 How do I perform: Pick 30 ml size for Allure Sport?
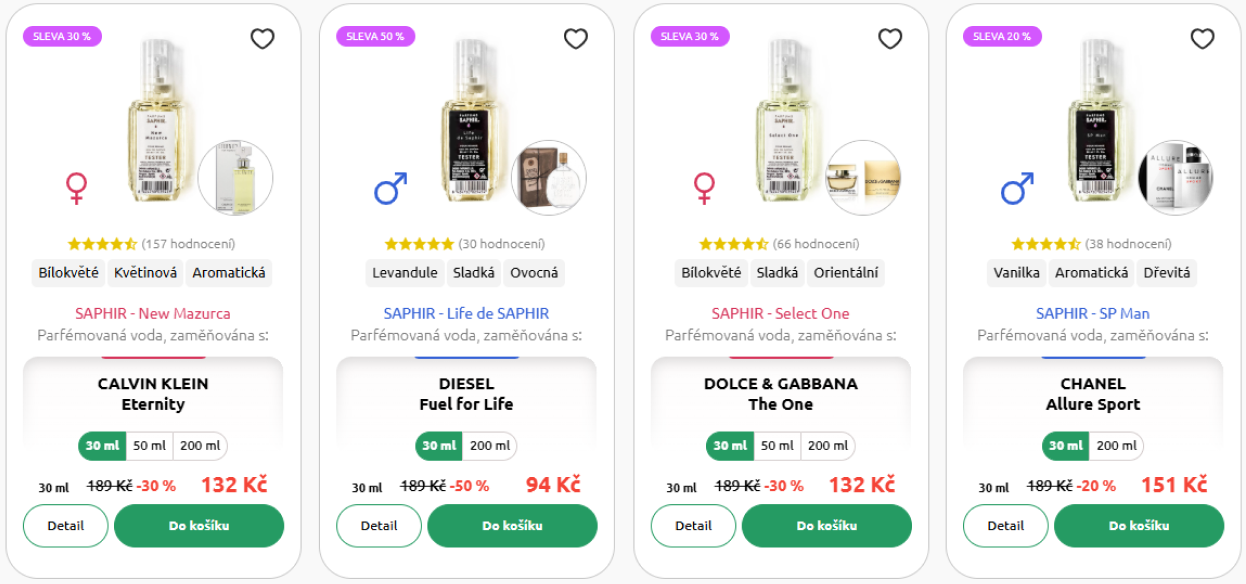click(1065, 446)
